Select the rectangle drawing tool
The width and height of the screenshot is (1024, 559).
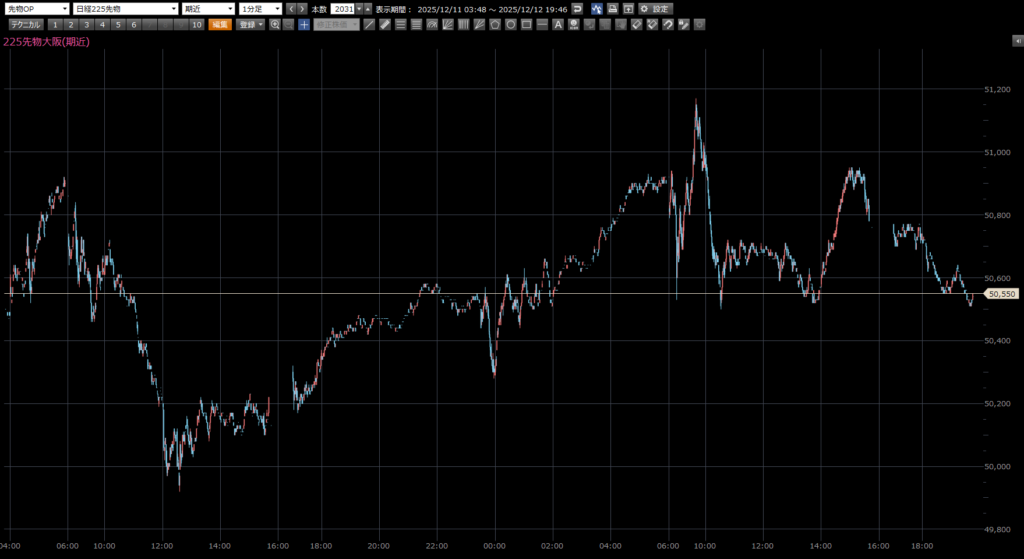click(526, 24)
